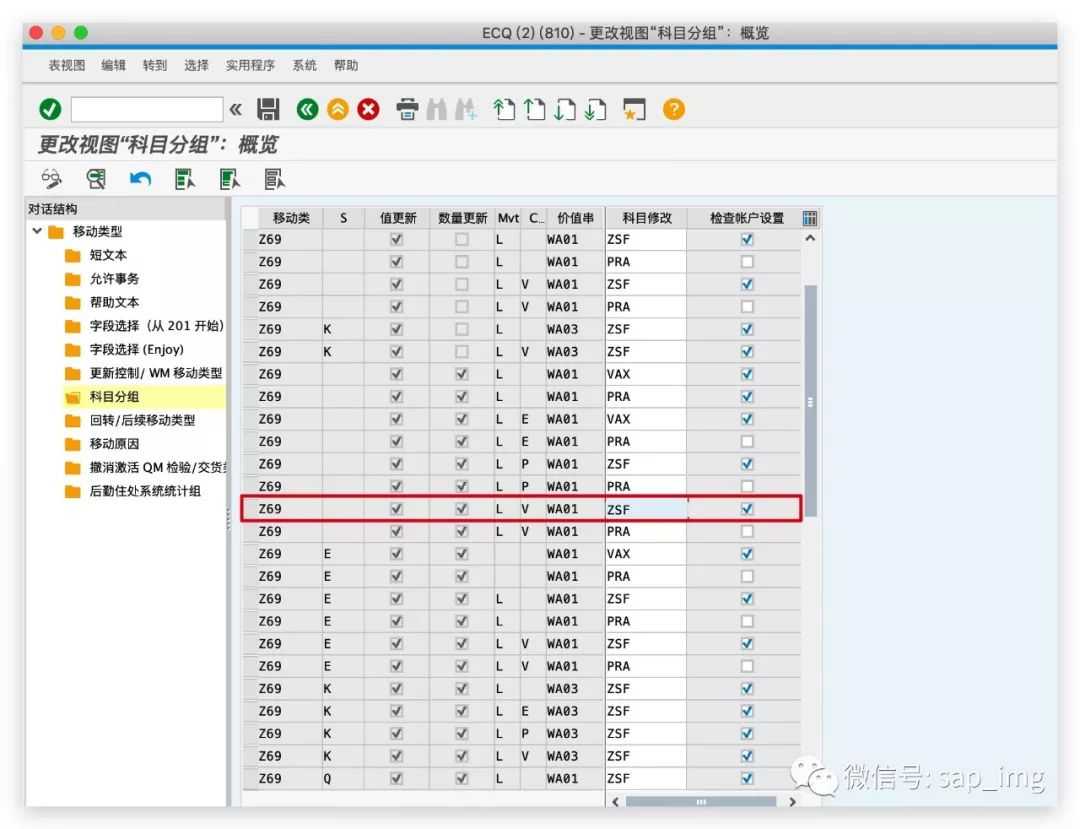Open the table column settings icon
Image resolution: width=1080 pixels, height=829 pixels.
pyautogui.click(x=810, y=218)
